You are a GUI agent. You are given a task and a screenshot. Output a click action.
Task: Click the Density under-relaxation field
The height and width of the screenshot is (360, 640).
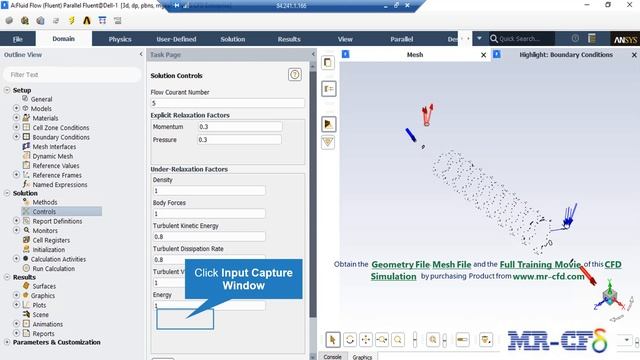(x=209, y=191)
